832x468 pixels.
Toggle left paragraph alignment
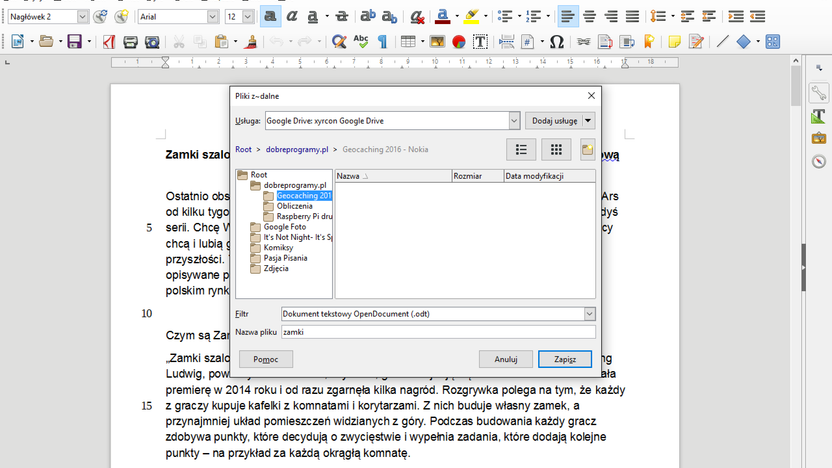click(568, 16)
